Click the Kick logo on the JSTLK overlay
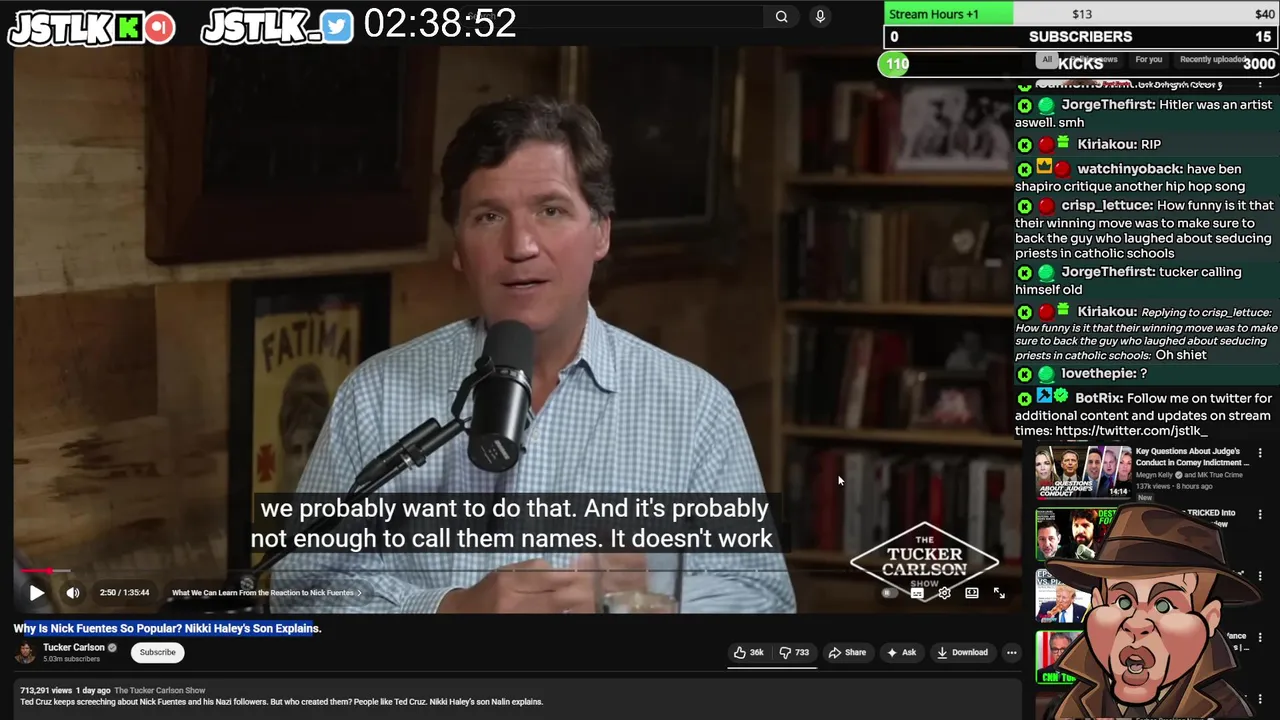The height and width of the screenshot is (720, 1280). 128,28
